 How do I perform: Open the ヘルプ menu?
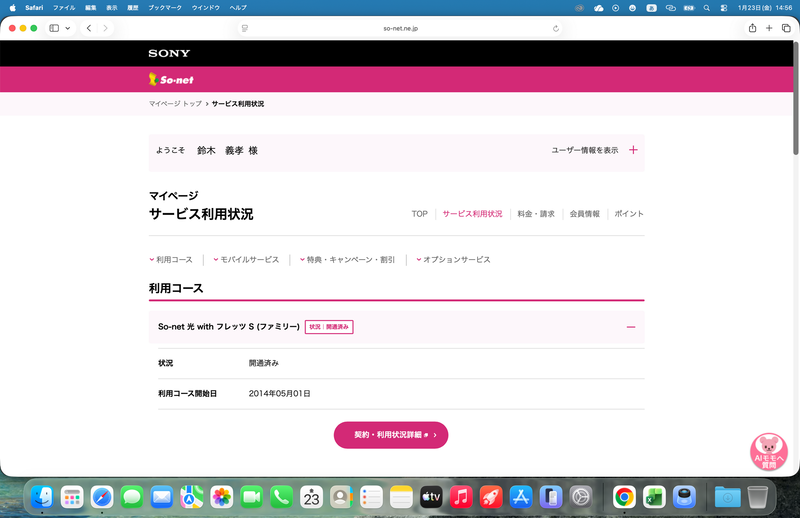click(238, 8)
